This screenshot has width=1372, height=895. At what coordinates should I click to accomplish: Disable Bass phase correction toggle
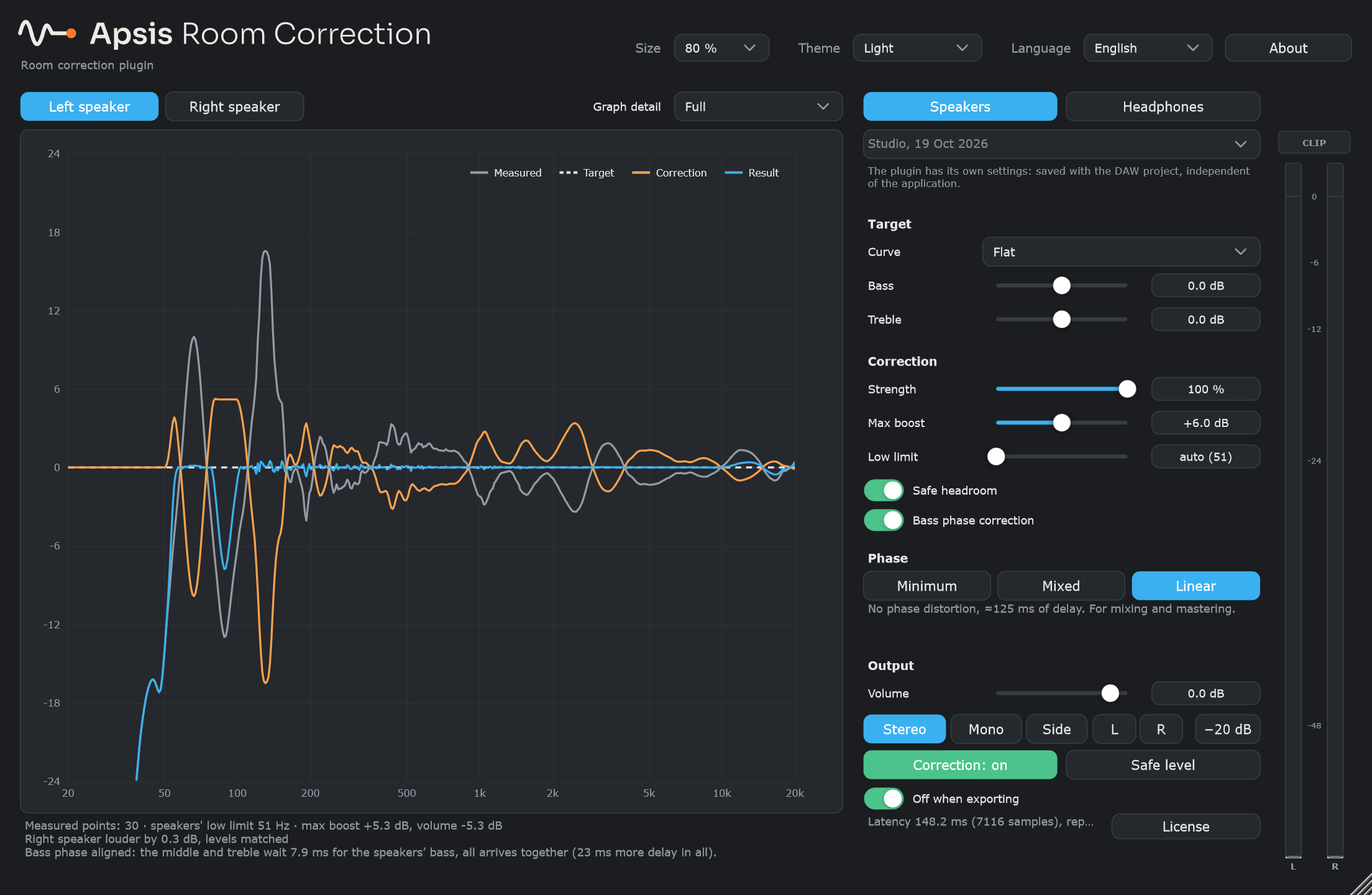pos(884,520)
